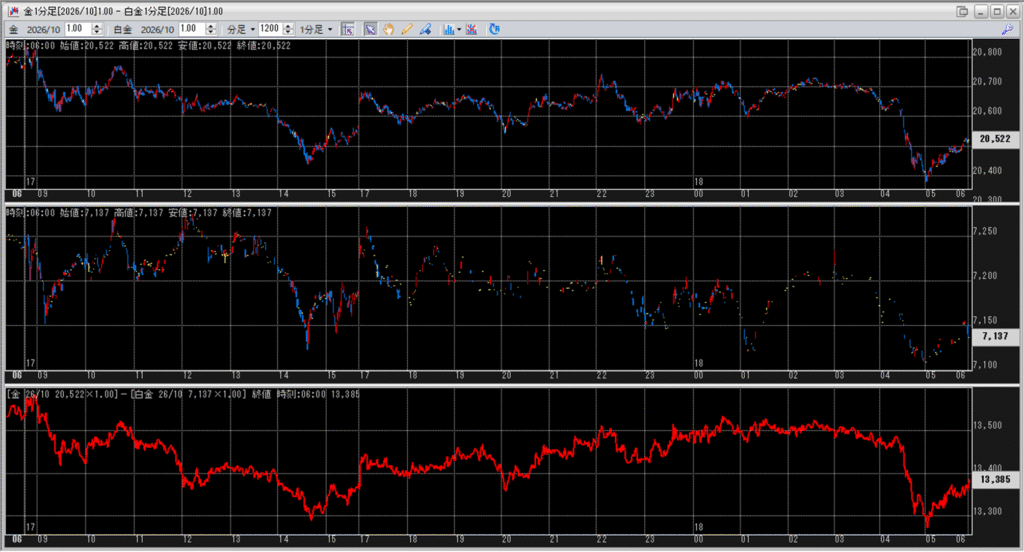
Task: Click the eraser tool icon
Action: [x=424, y=29]
